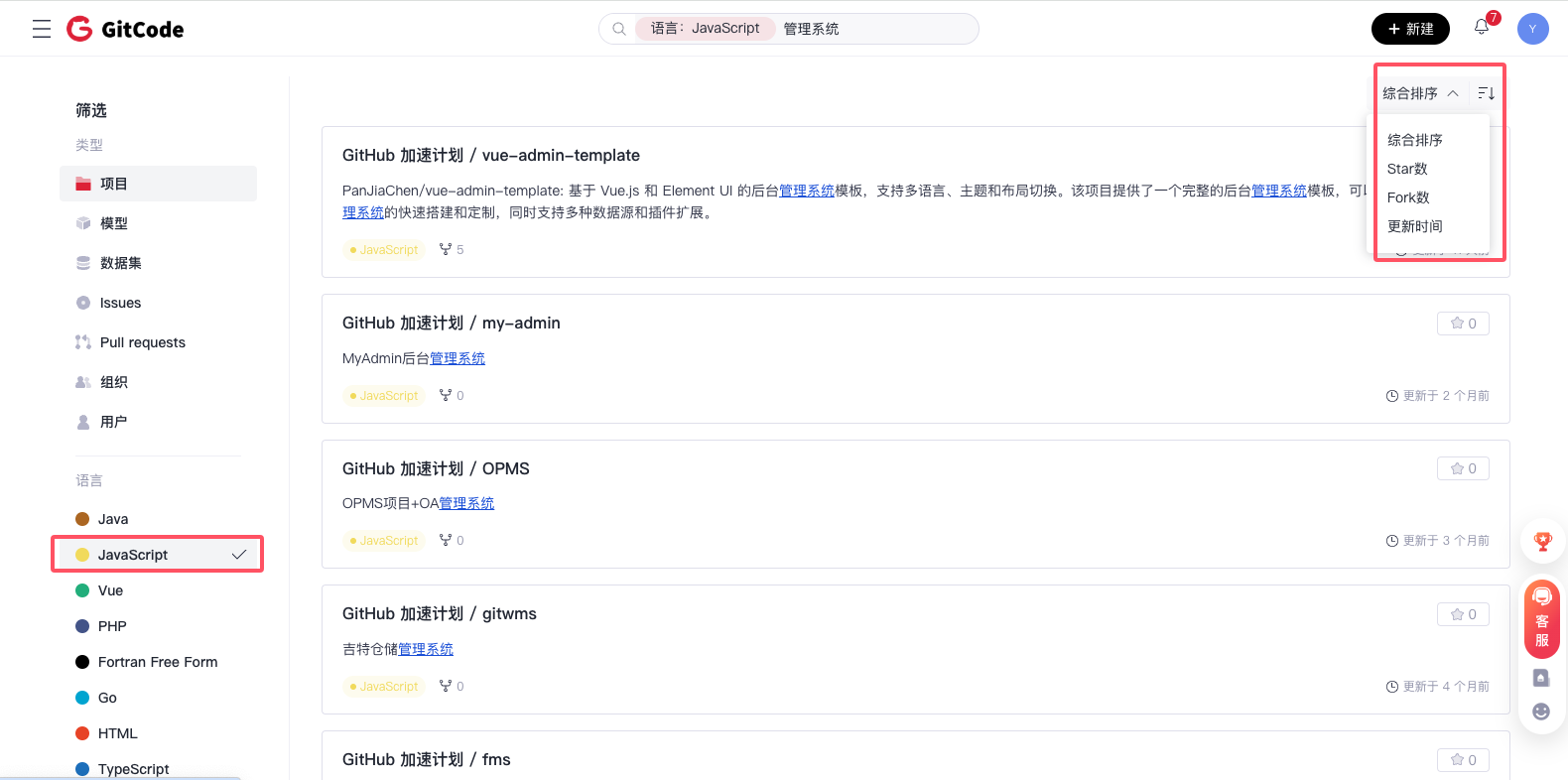This screenshot has height=780, width=1568.
Task: Star the OPMS repository
Action: point(1463,468)
